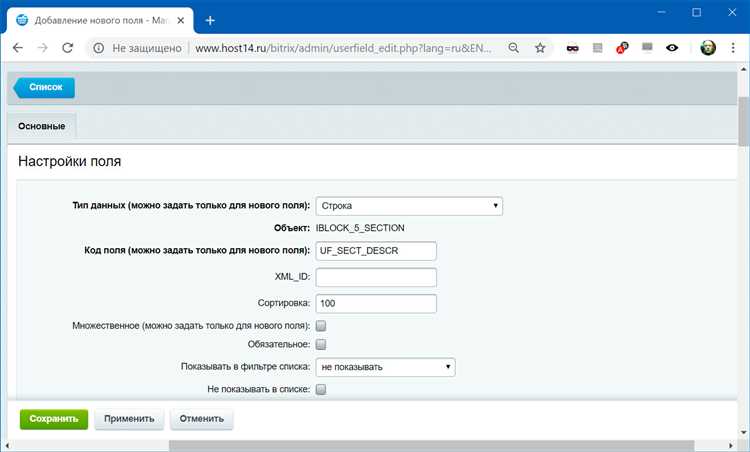Click the vertical scrollbar thumb
This screenshot has height=452, width=750.
[743, 121]
